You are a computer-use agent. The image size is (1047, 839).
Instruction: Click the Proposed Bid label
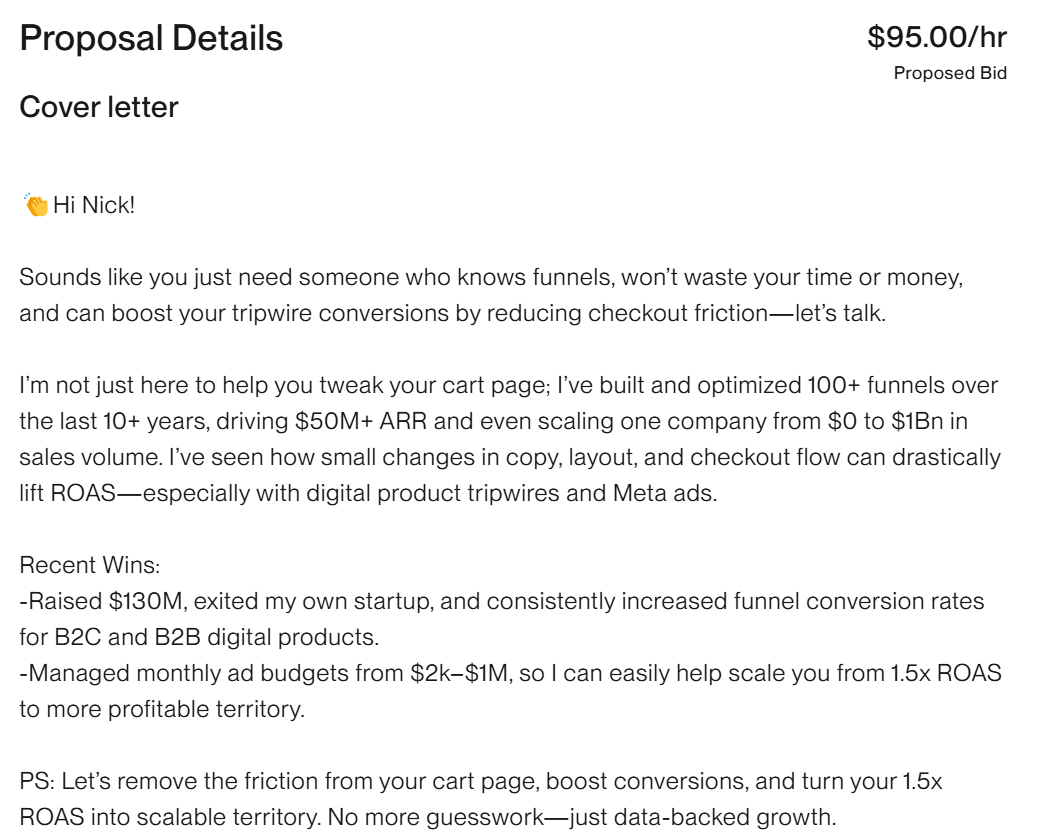tap(950, 73)
